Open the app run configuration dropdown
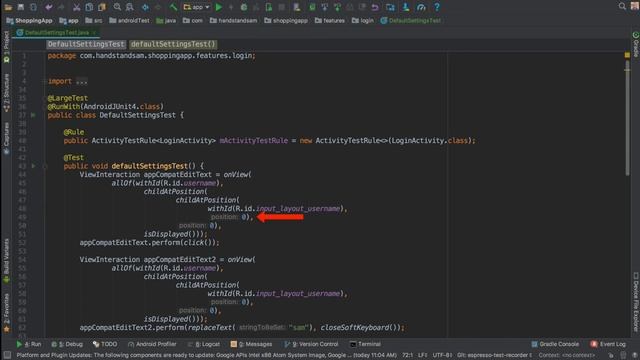640x360 pixels. point(196,7)
